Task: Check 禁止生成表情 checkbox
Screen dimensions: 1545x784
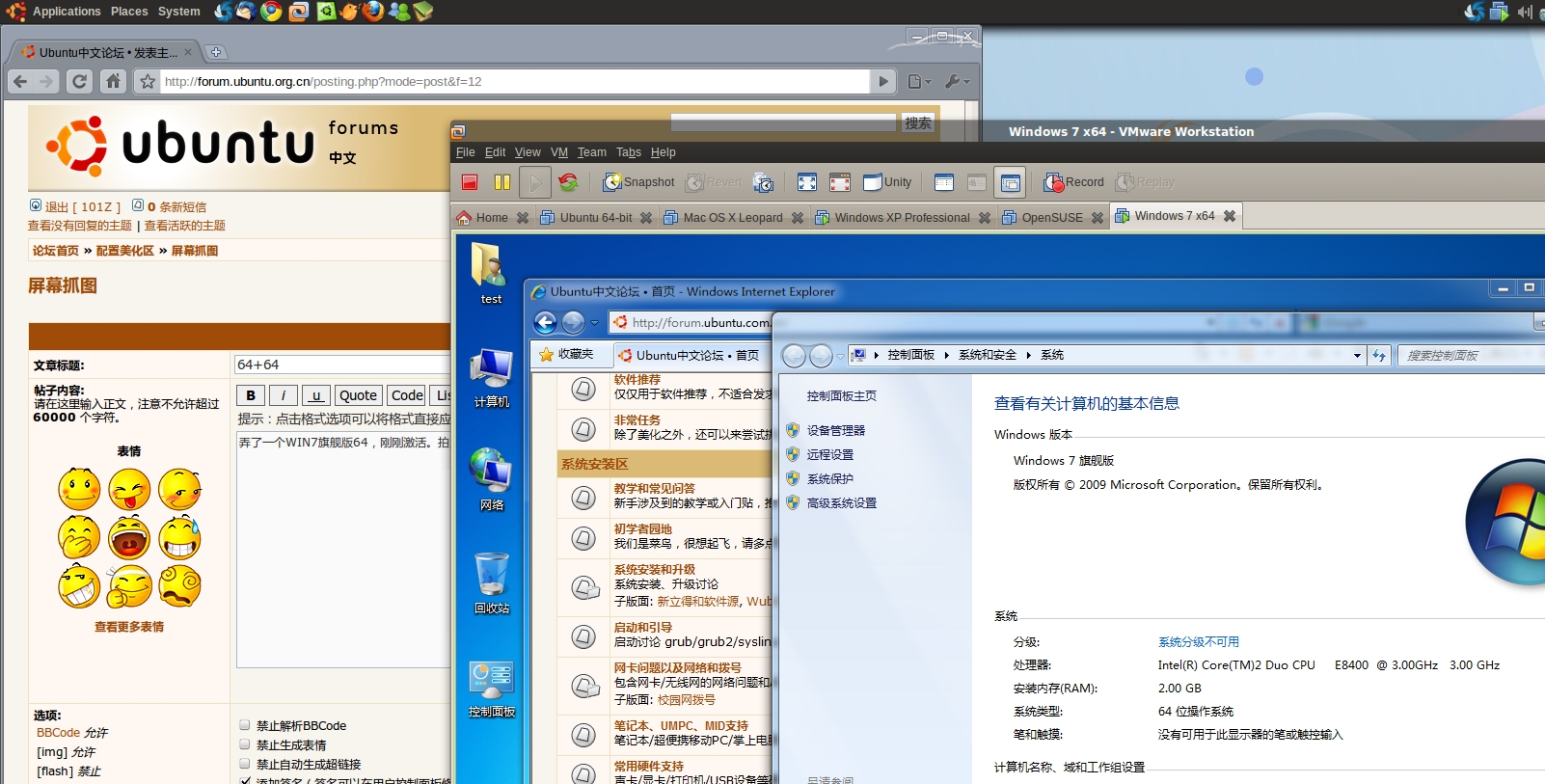Action: [x=245, y=744]
